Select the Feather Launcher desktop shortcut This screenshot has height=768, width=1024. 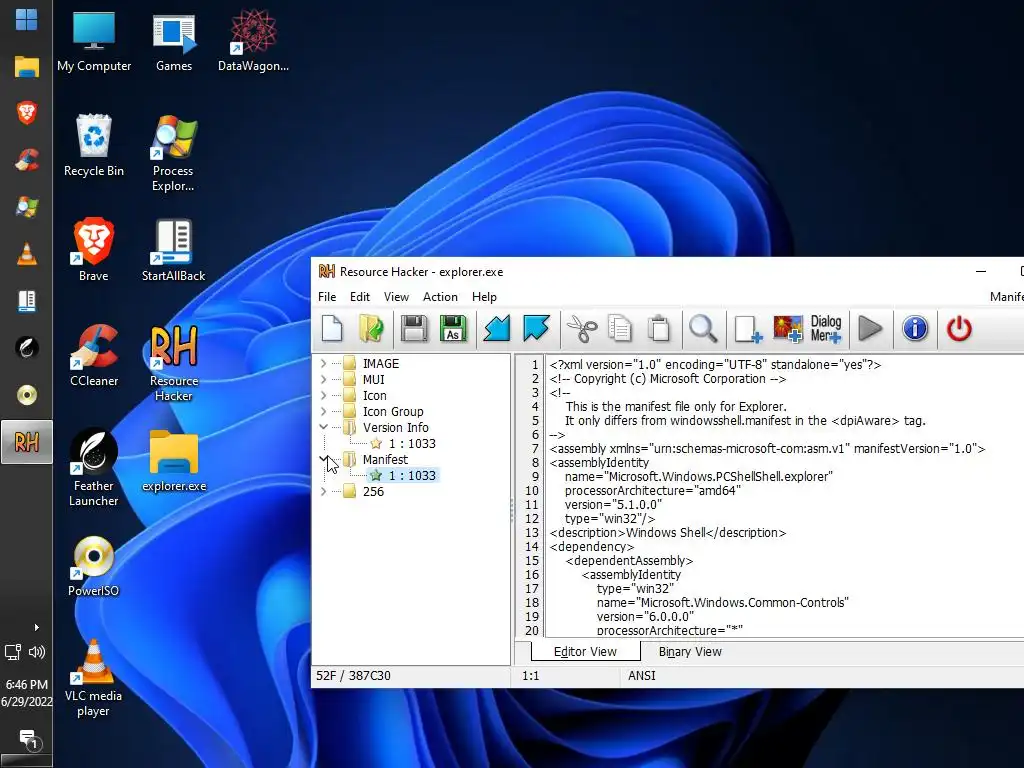coord(93,468)
